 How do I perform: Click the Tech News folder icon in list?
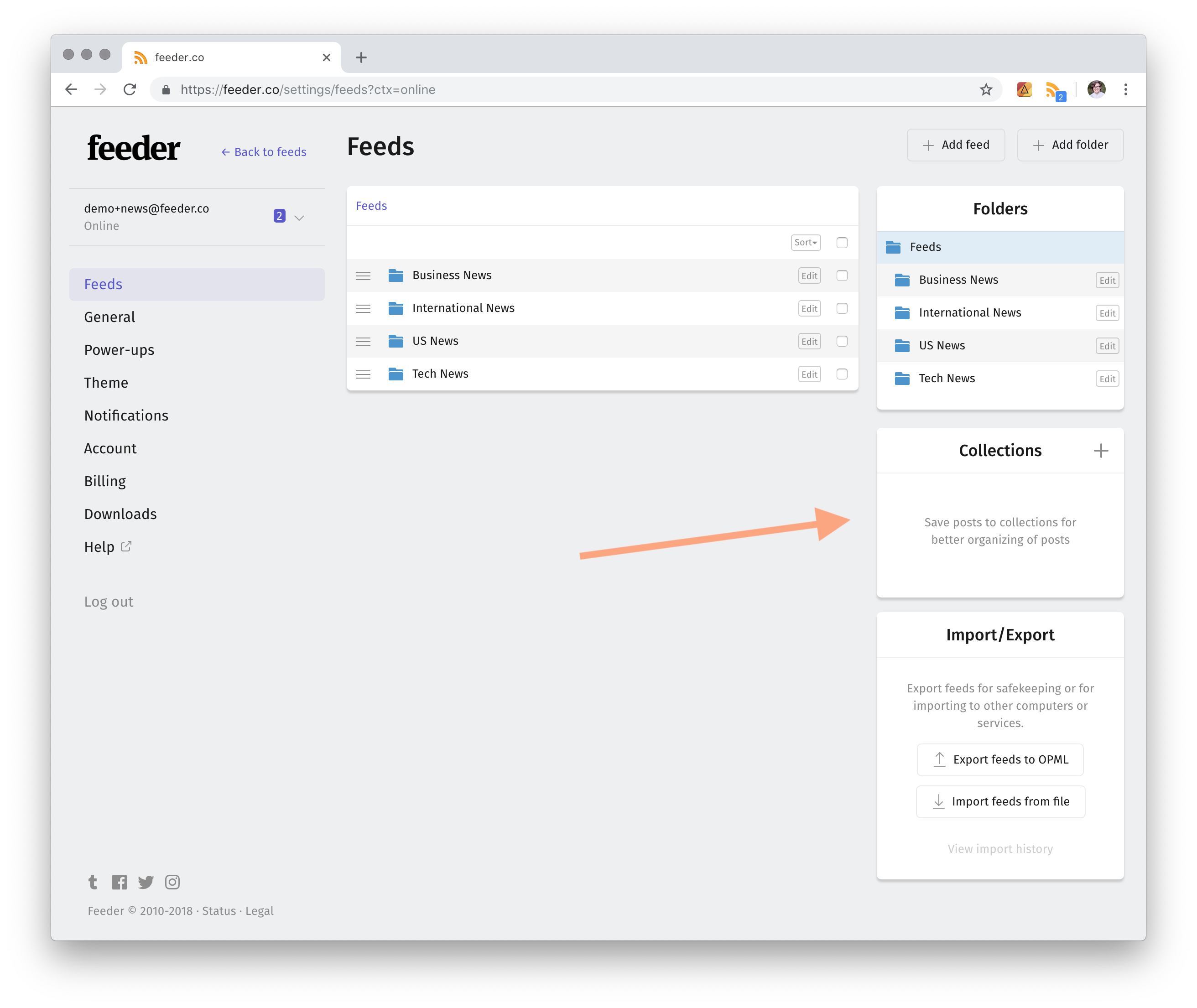coord(396,374)
